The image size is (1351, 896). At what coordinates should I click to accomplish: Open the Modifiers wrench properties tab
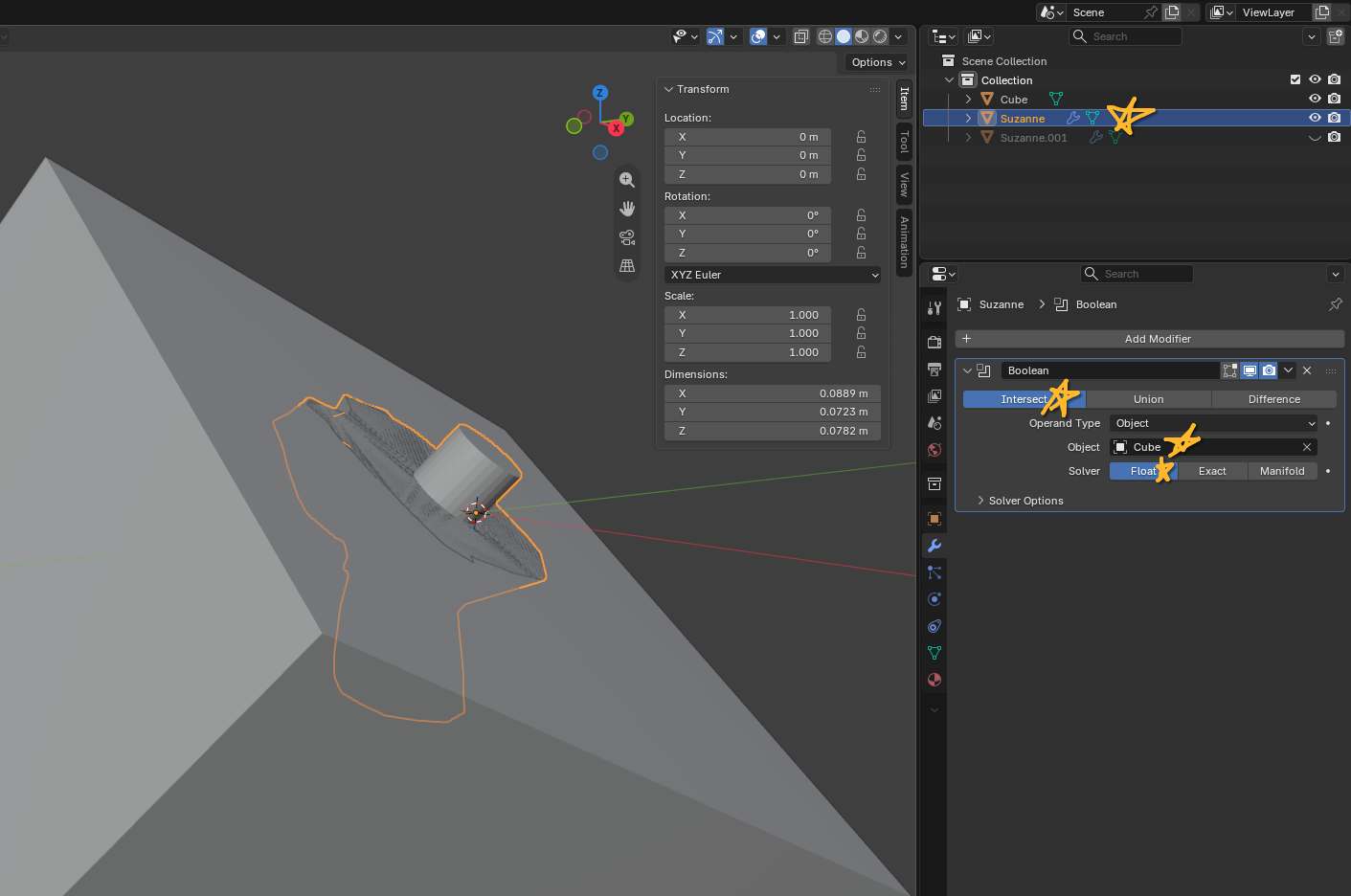[x=934, y=545]
